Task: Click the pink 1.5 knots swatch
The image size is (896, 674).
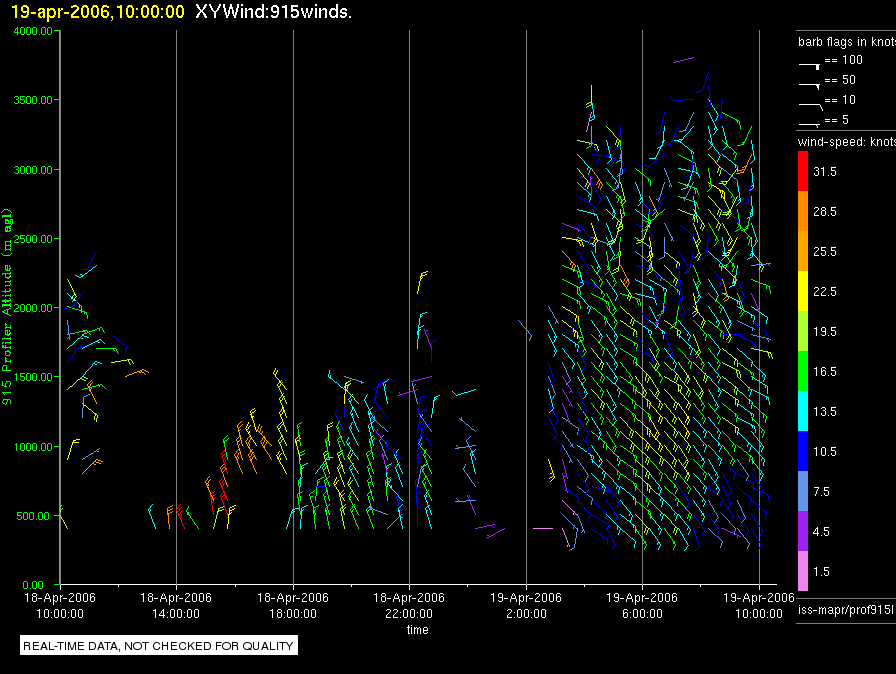Action: (x=803, y=571)
